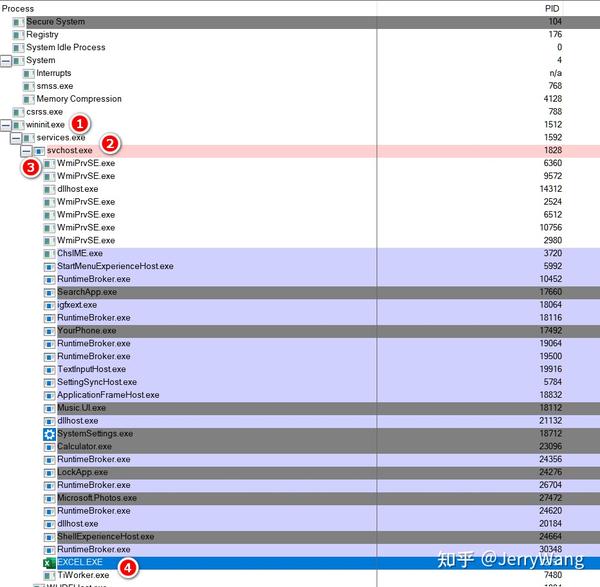This screenshot has height=587, width=600.
Task: Select WmiPrvSE.exe with PID 6360
Action: (86, 163)
